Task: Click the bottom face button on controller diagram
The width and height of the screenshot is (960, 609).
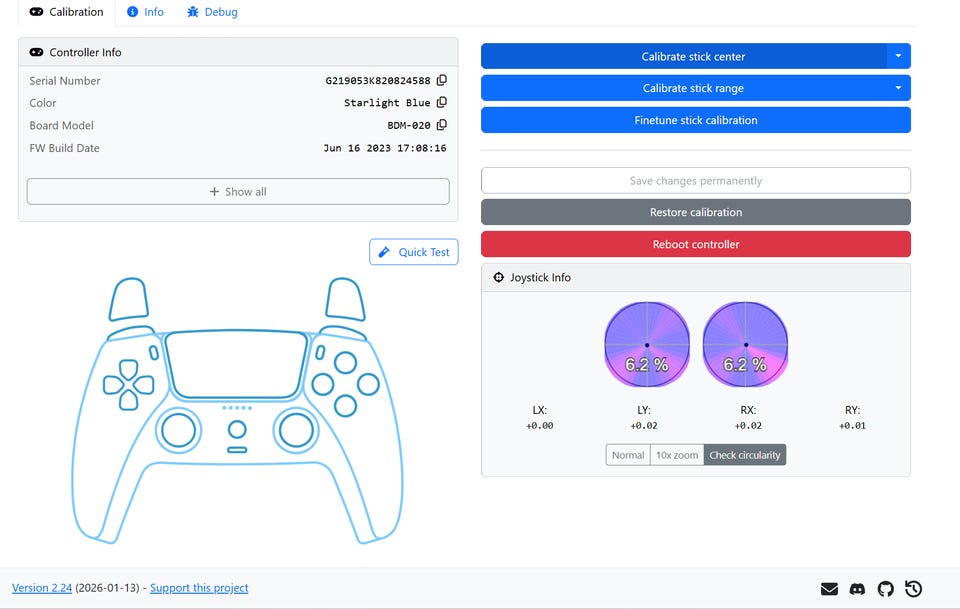Action: pyautogui.click(x=345, y=406)
